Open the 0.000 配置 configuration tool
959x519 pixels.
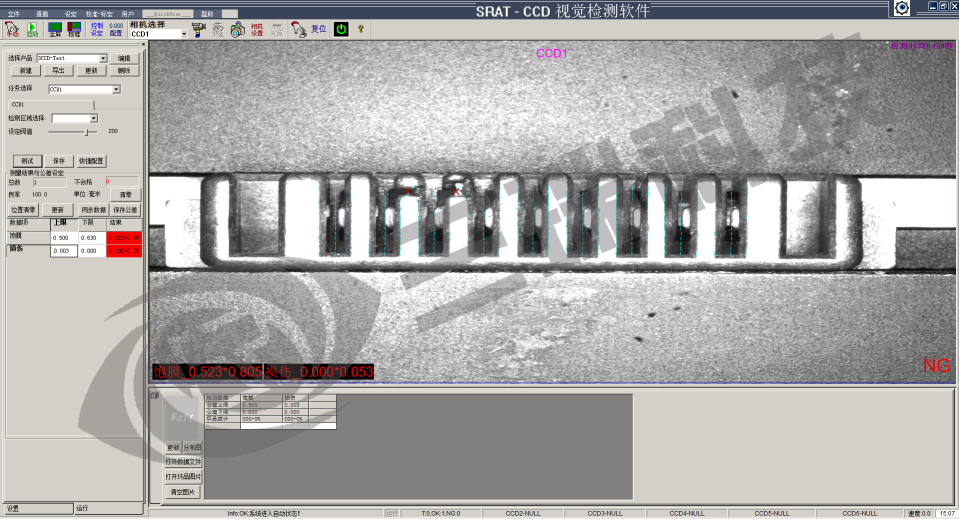click(116, 29)
